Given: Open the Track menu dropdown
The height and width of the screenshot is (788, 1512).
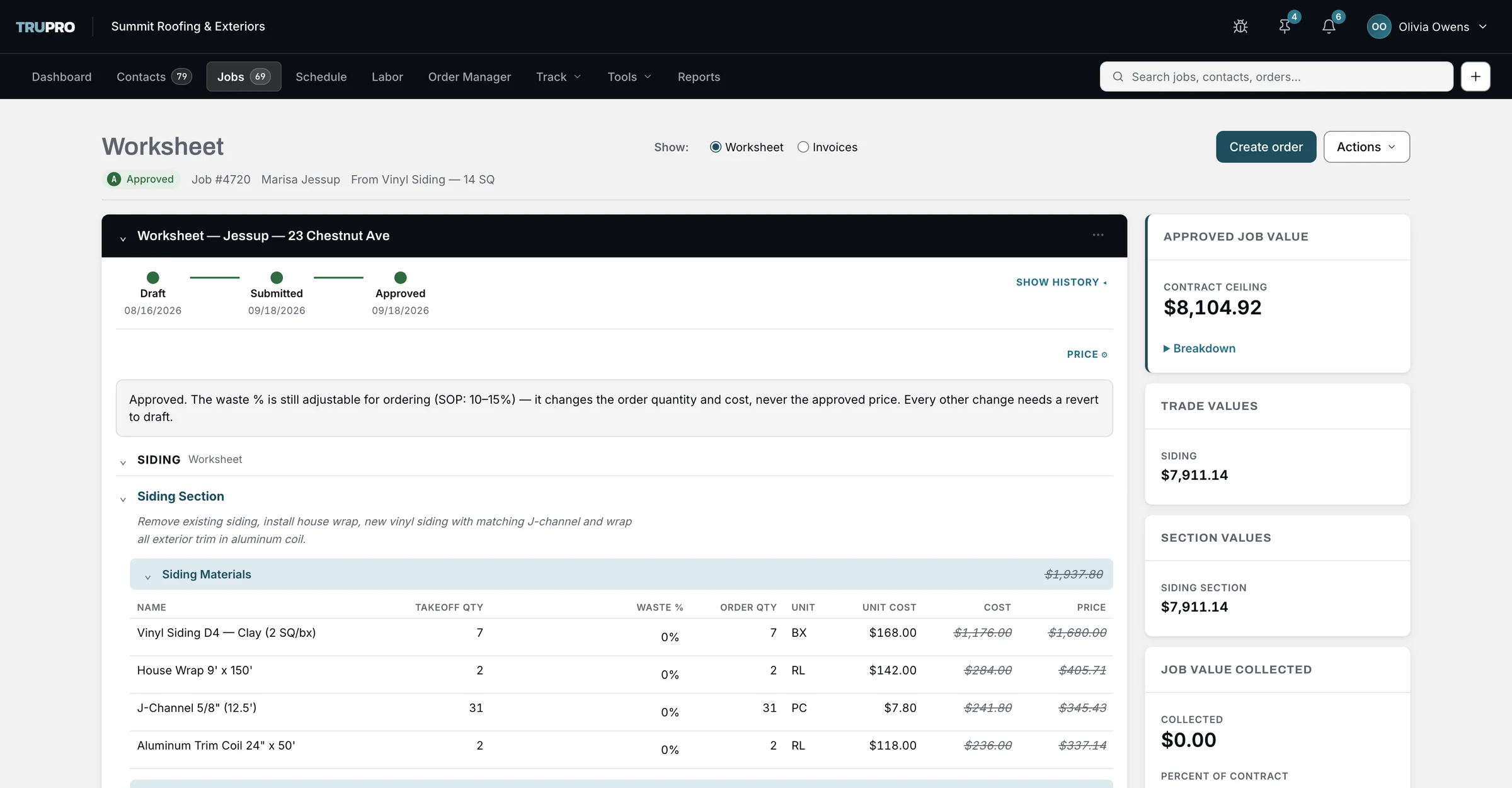Looking at the screenshot, I should [558, 77].
